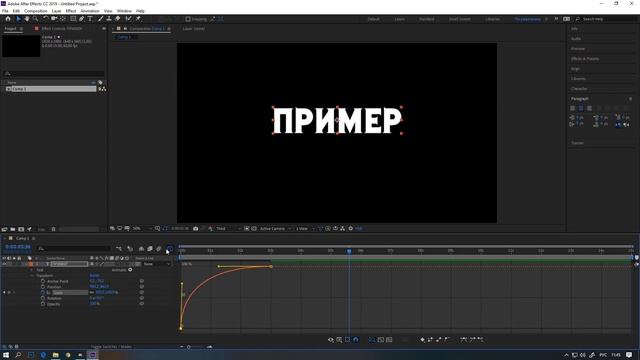This screenshot has width=640, height=360.
Task: Toggle the Position property stopwatch
Action: click(x=43, y=287)
